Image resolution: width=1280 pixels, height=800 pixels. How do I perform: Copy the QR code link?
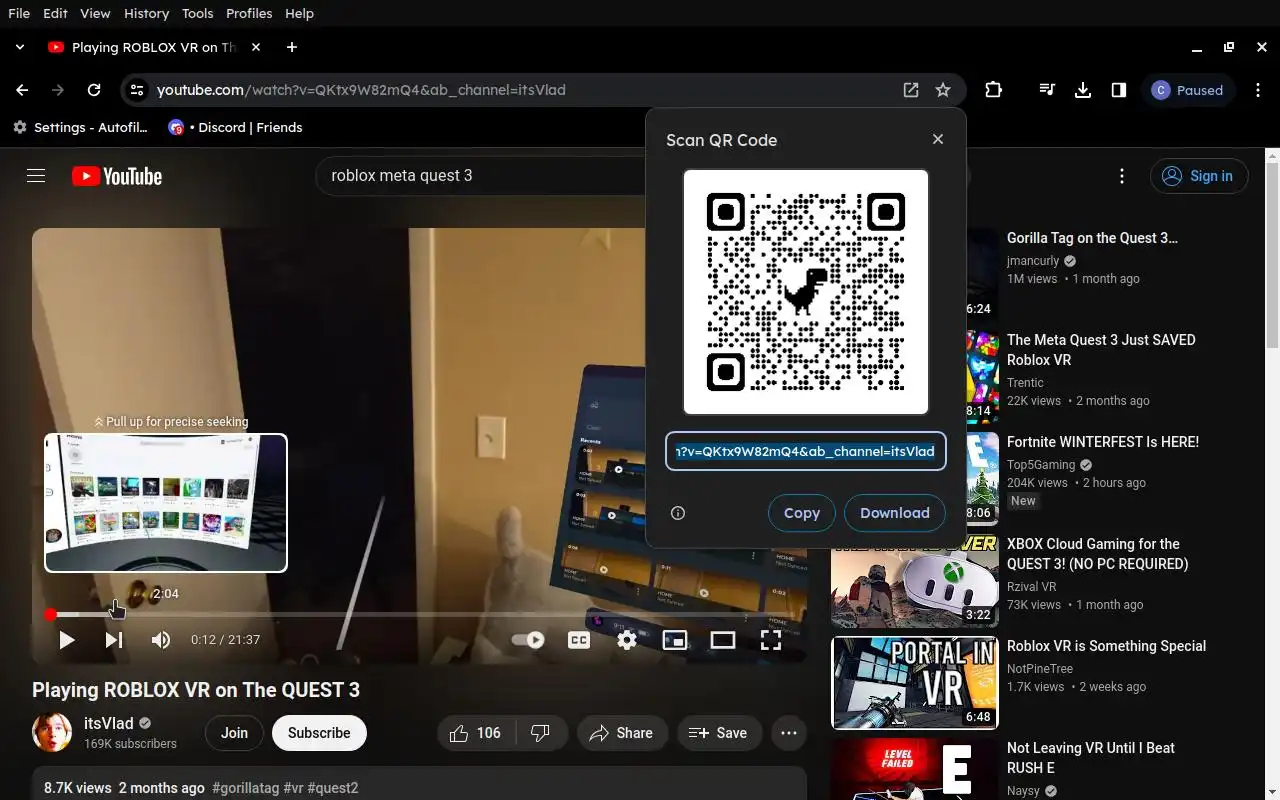[802, 513]
